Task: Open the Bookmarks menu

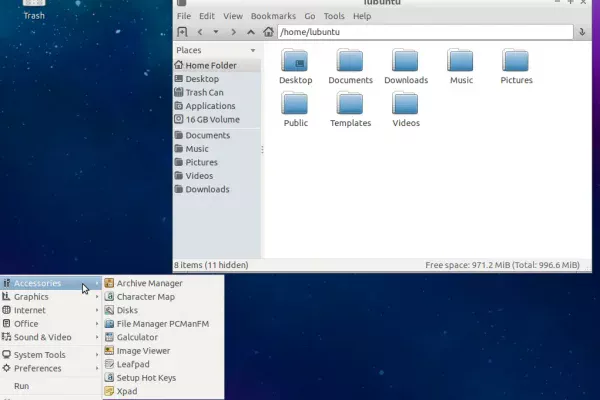Action: [273, 16]
